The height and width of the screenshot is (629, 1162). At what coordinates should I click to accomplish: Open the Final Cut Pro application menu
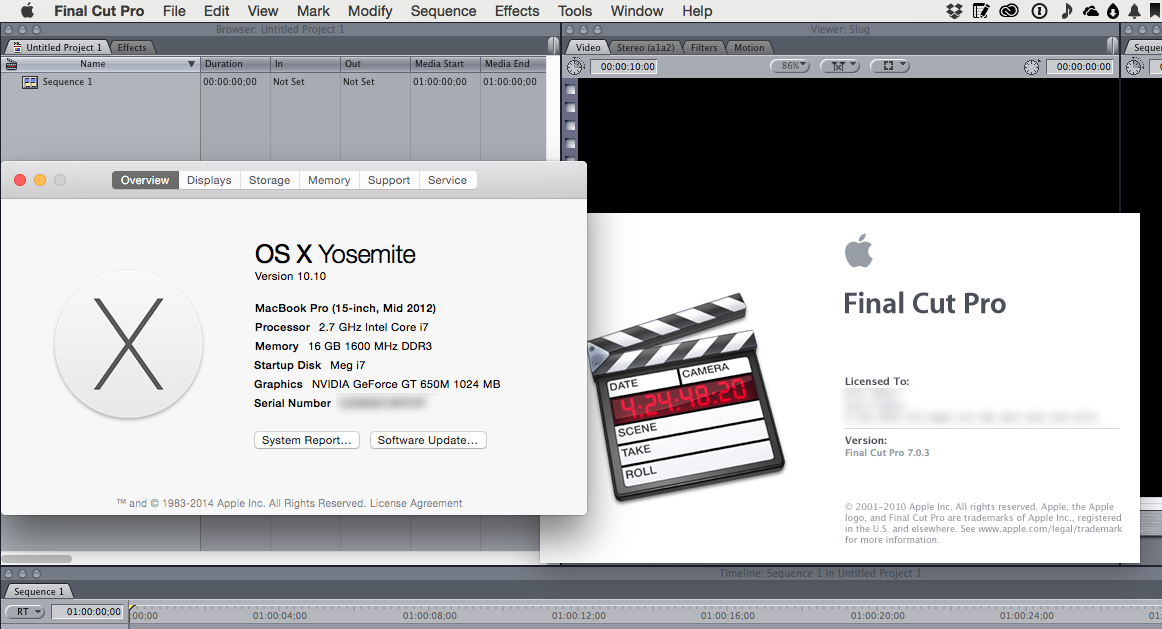(99, 11)
